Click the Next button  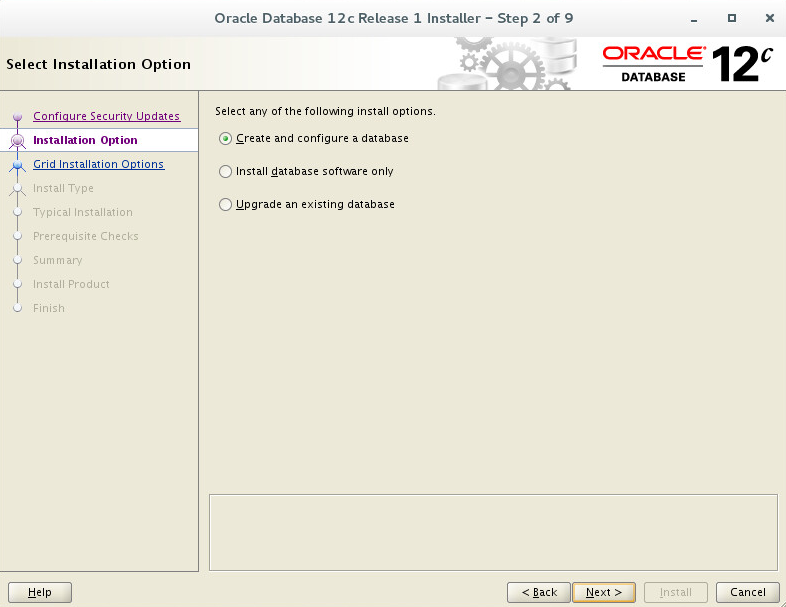pos(604,592)
